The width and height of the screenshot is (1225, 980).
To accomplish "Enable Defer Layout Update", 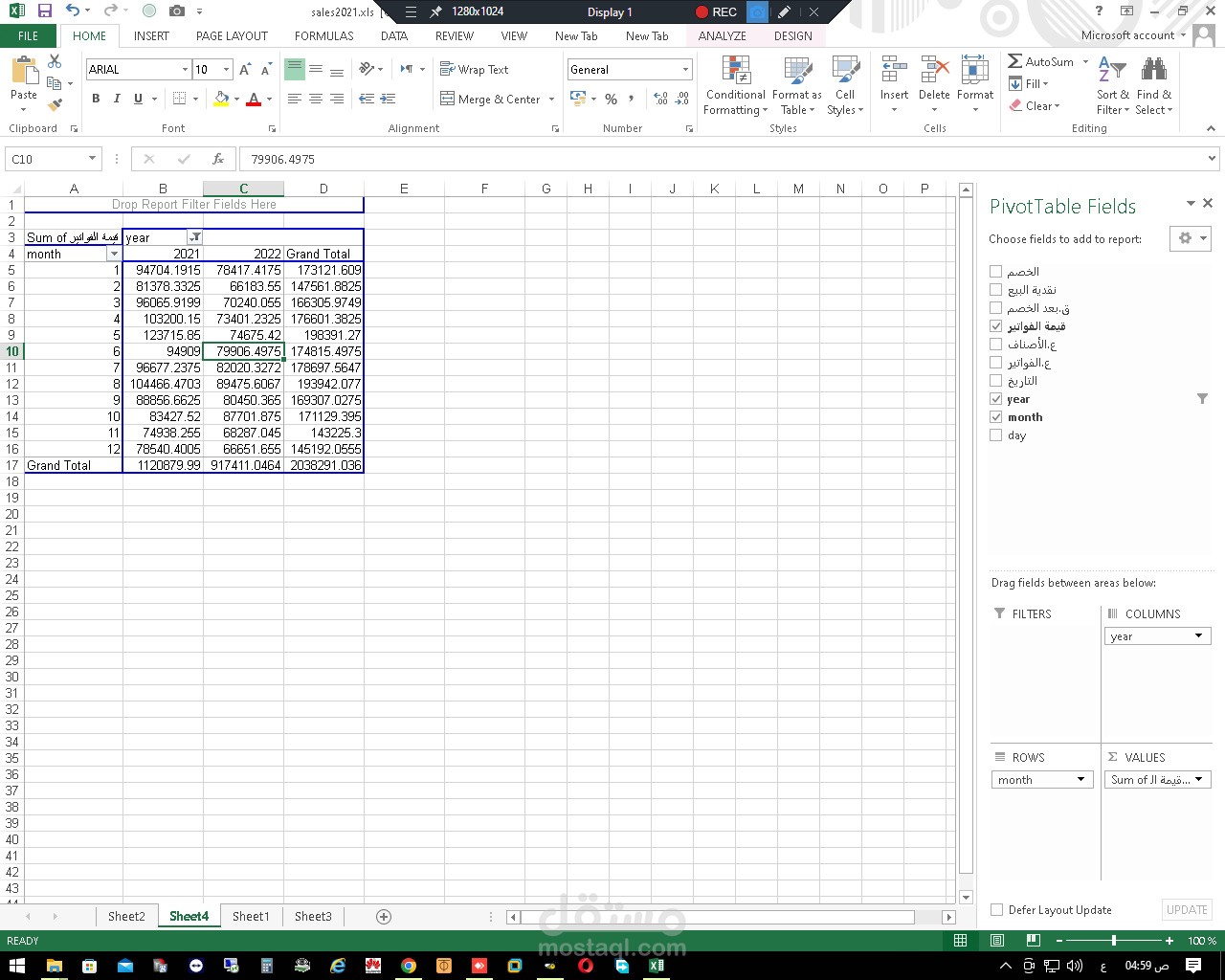I will pos(995,910).
